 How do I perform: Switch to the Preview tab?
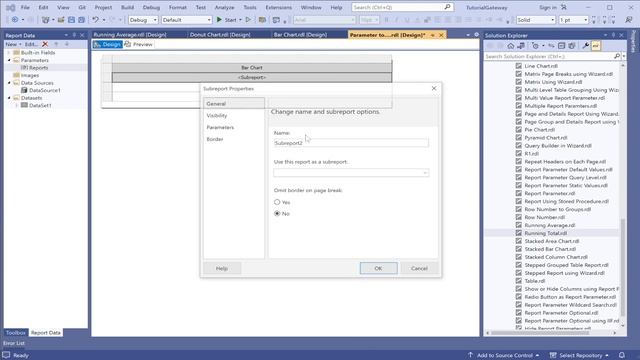(139, 44)
